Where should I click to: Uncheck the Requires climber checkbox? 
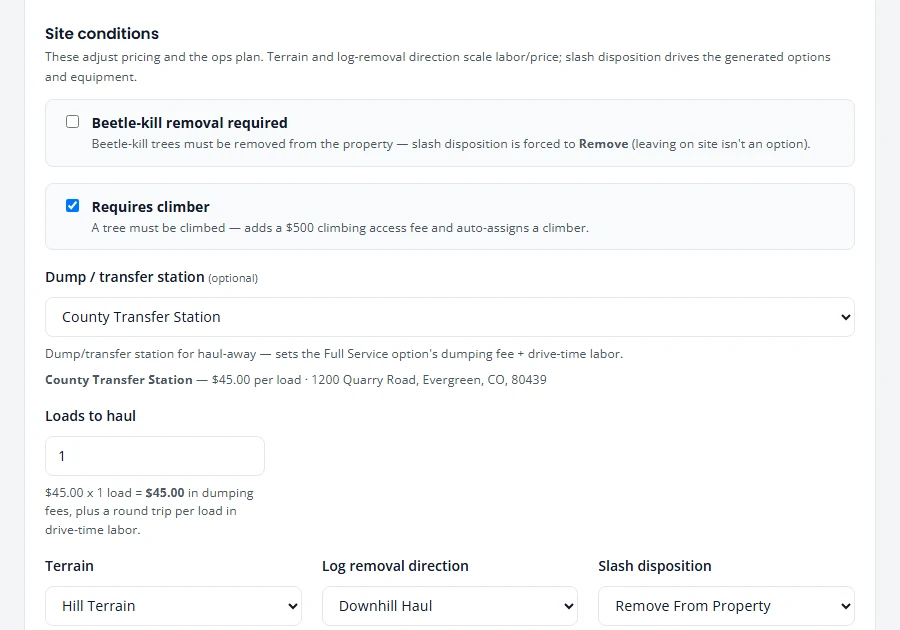[x=72, y=205]
